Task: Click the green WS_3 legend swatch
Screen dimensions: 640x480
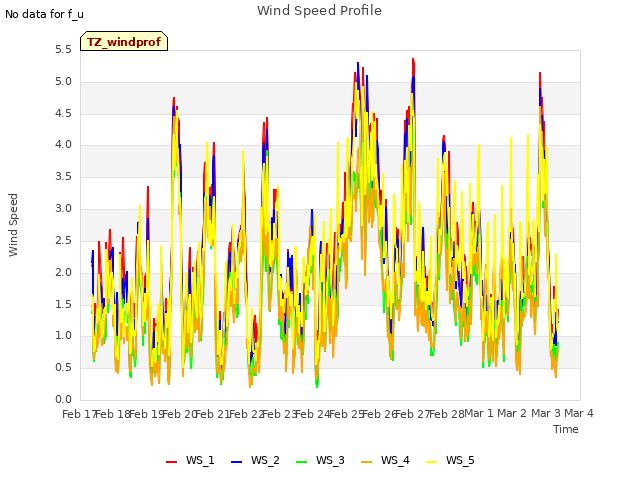Action: (302, 461)
